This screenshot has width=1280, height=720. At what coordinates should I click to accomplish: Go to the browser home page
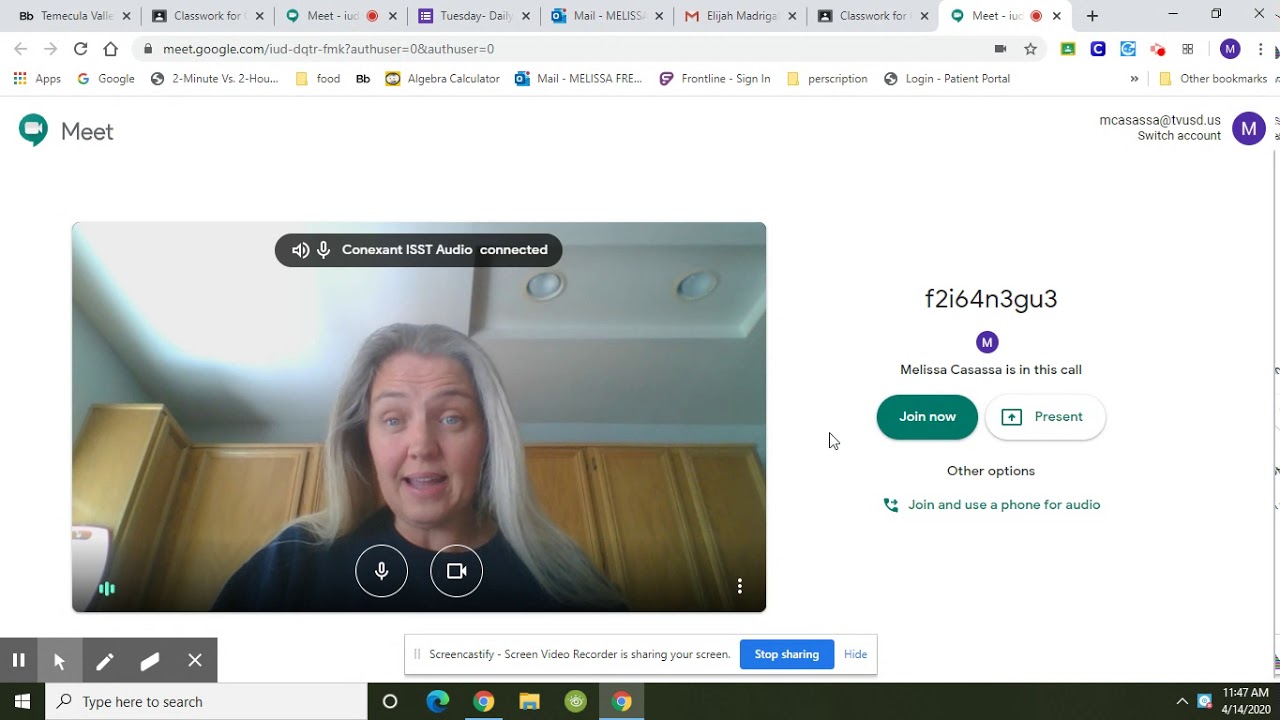[x=110, y=49]
